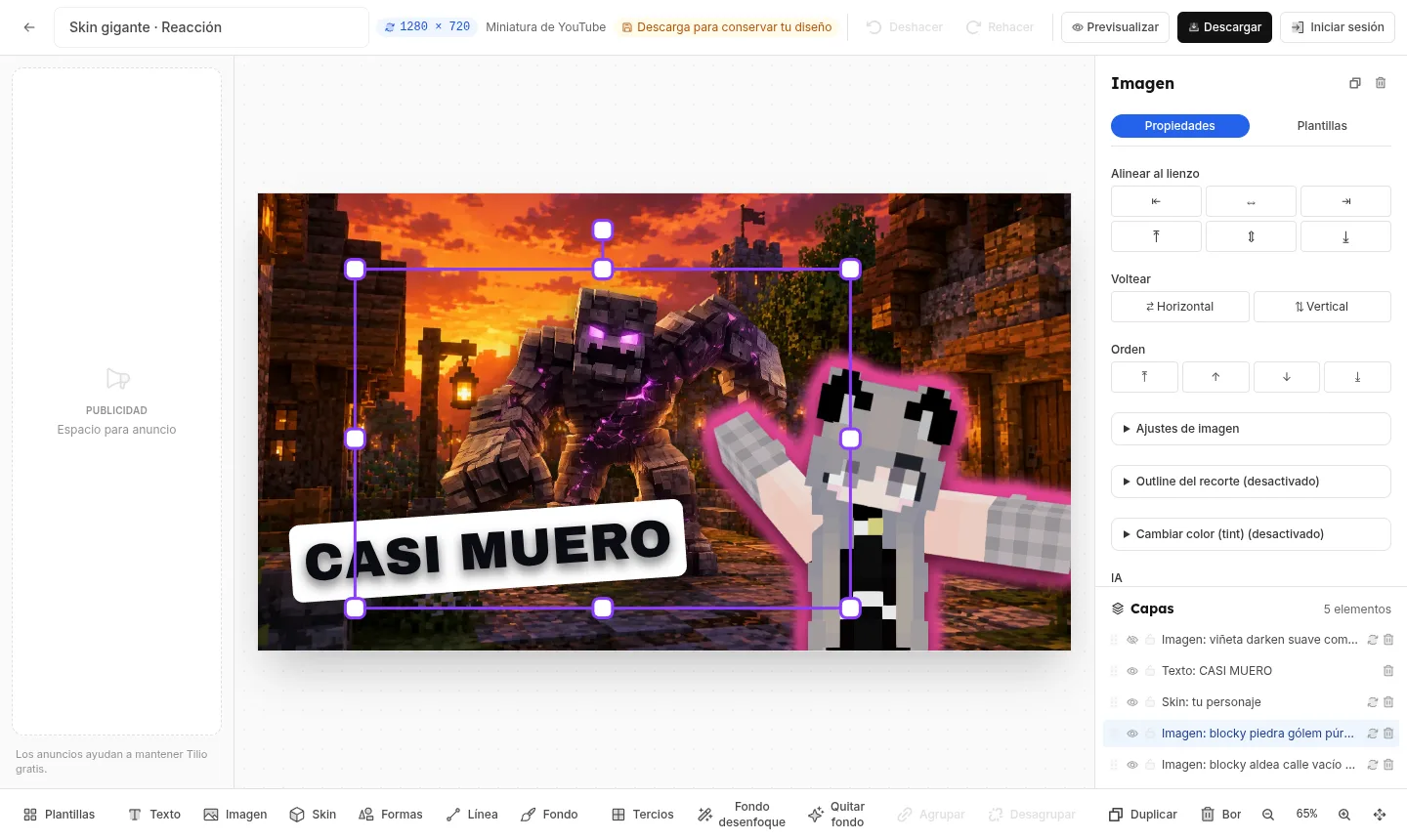1407x840 pixels.
Task: Flip image with Vertical button
Action: [1322, 307]
